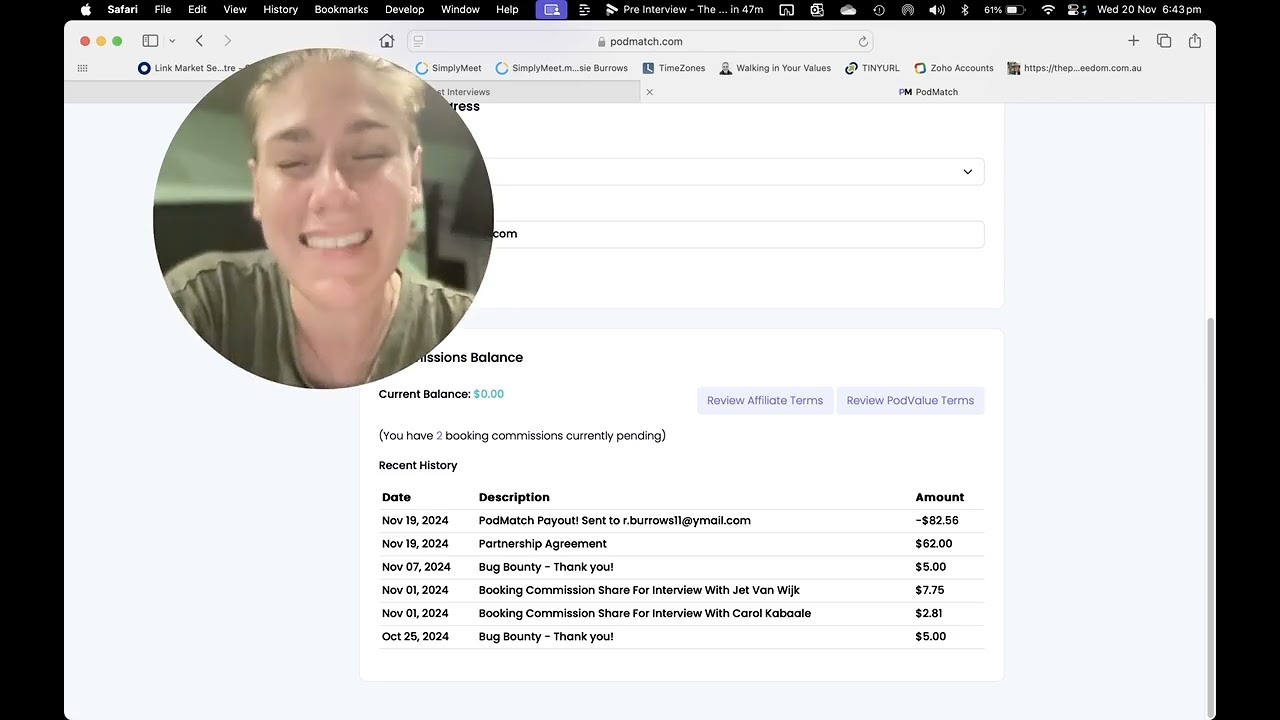Click the $0.00 current balance value
This screenshot has height=720, width=1280.
(489, 394)
